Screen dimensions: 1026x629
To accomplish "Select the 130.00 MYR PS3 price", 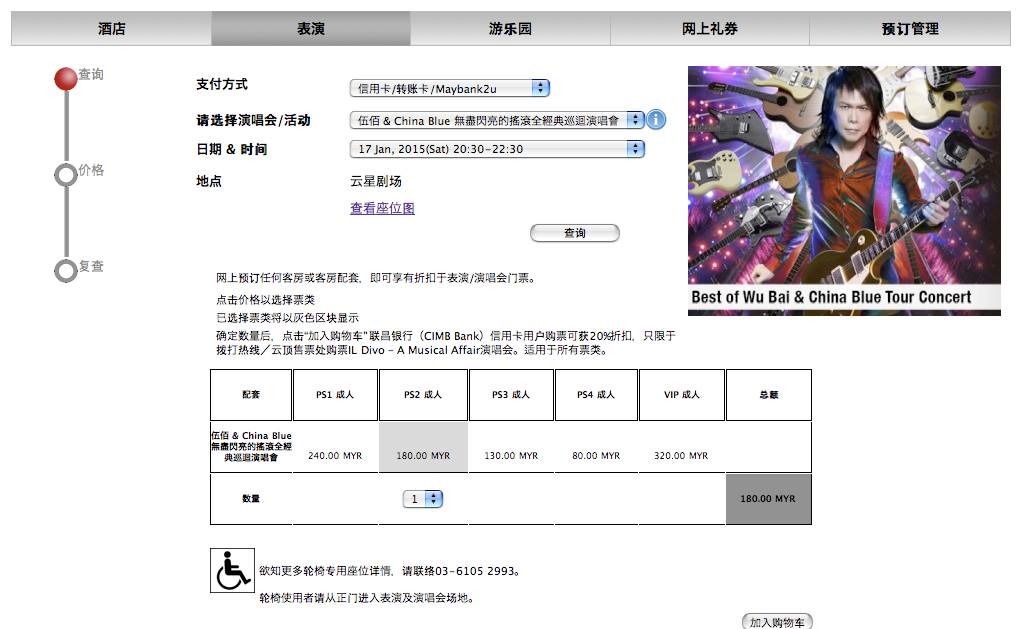I will coord(511,456).
